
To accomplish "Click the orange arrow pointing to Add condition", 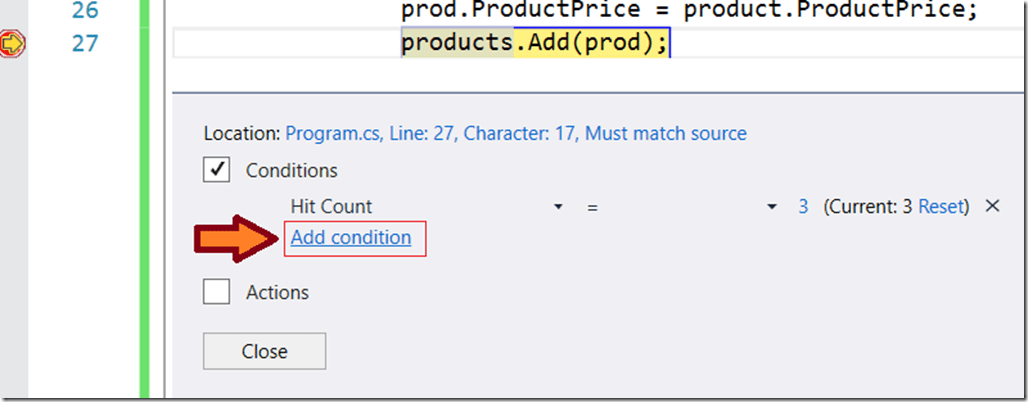I will (x=234, y=238).
